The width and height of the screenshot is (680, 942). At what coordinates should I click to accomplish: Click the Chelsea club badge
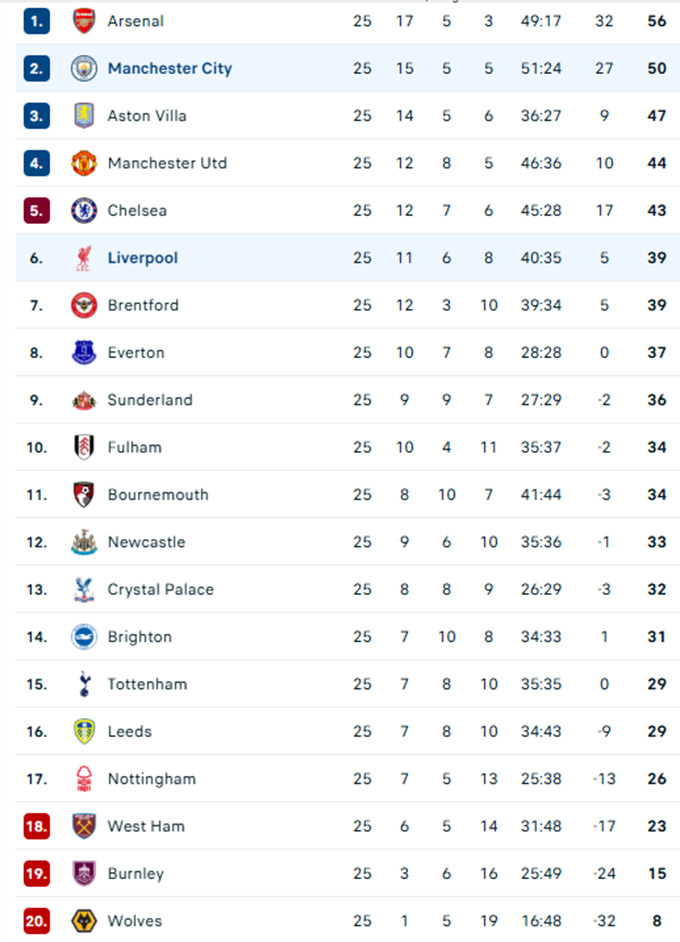84,210
